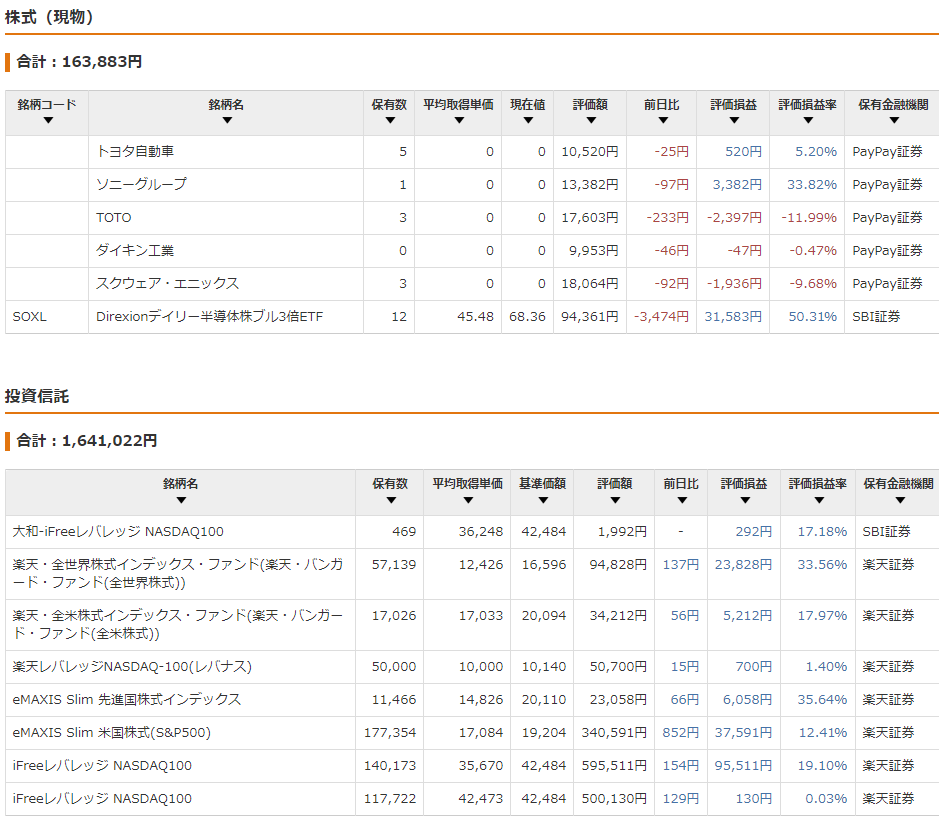Click the スクウェア・エニックス stock name

point(168,283)
